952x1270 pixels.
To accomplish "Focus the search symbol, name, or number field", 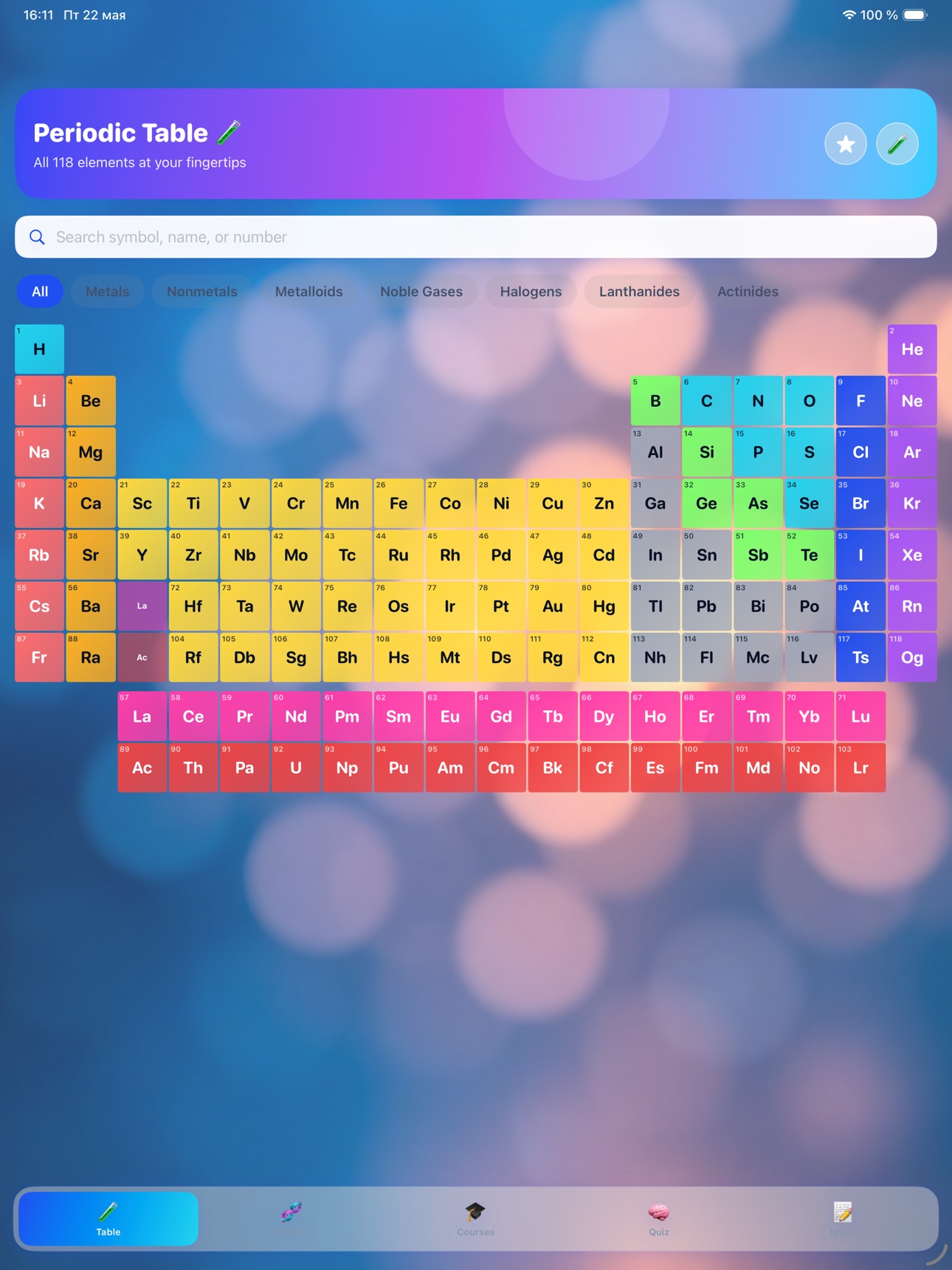I will click(476, 237).
